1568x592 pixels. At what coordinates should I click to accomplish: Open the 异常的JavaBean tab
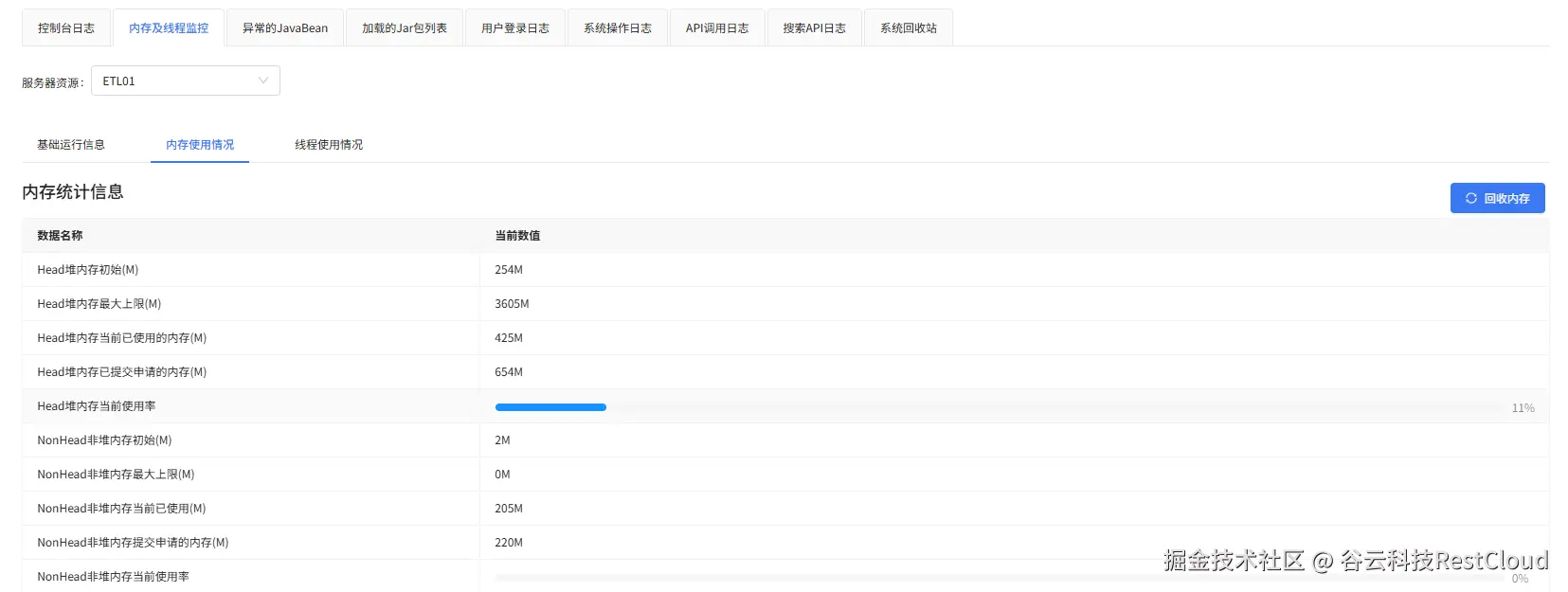click(285, 27)
